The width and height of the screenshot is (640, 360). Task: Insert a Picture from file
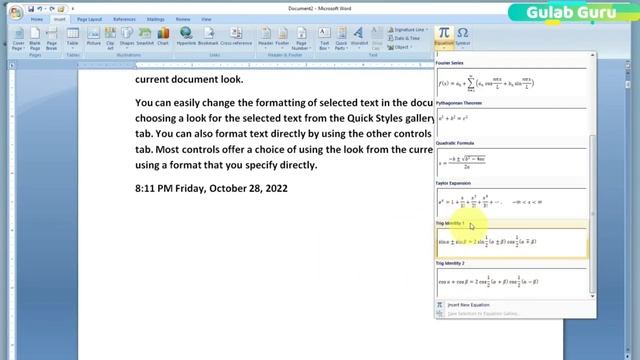[x=93, y=37]
